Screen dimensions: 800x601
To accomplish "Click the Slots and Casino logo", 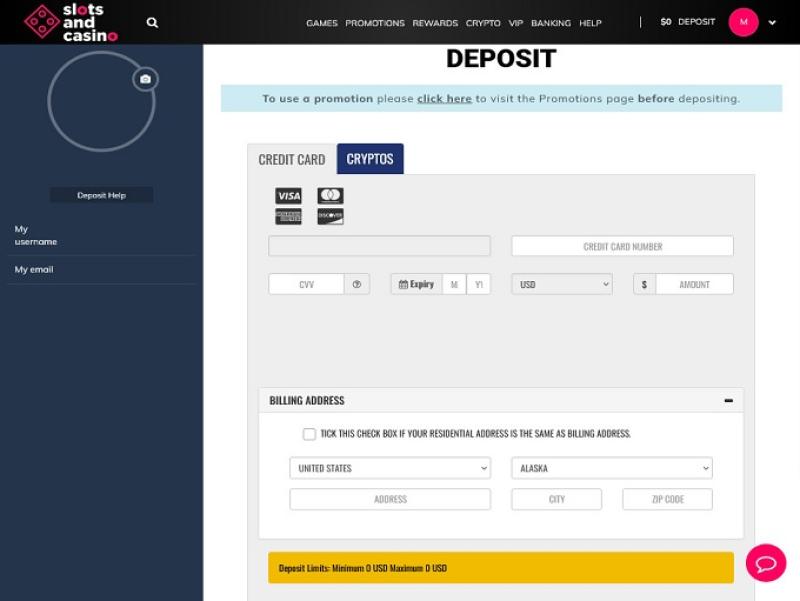I will (x=71, y=22).
